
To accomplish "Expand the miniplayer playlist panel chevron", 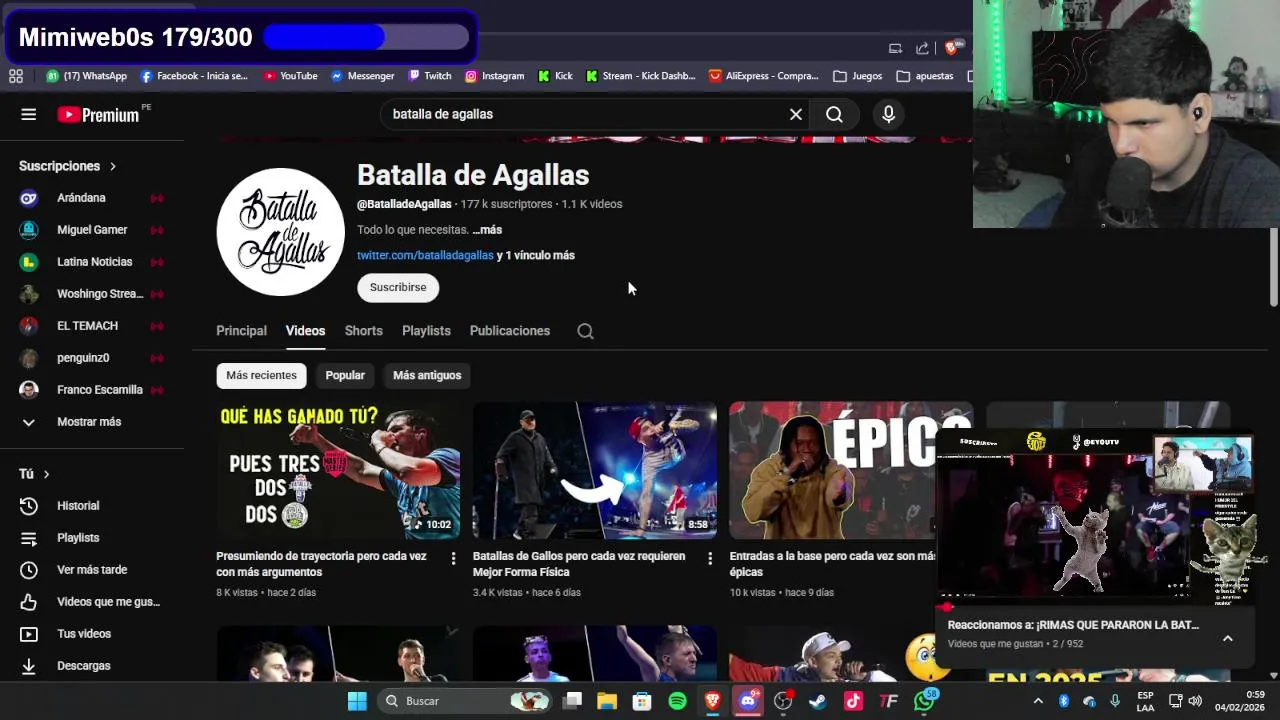I will [1228, 638].
